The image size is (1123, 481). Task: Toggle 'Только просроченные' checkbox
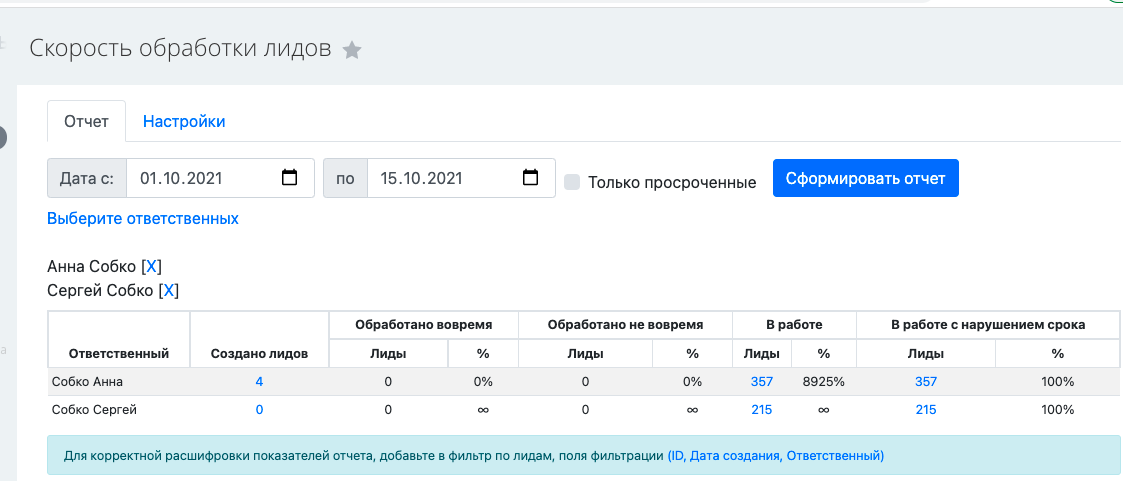(x=572, y=182)
